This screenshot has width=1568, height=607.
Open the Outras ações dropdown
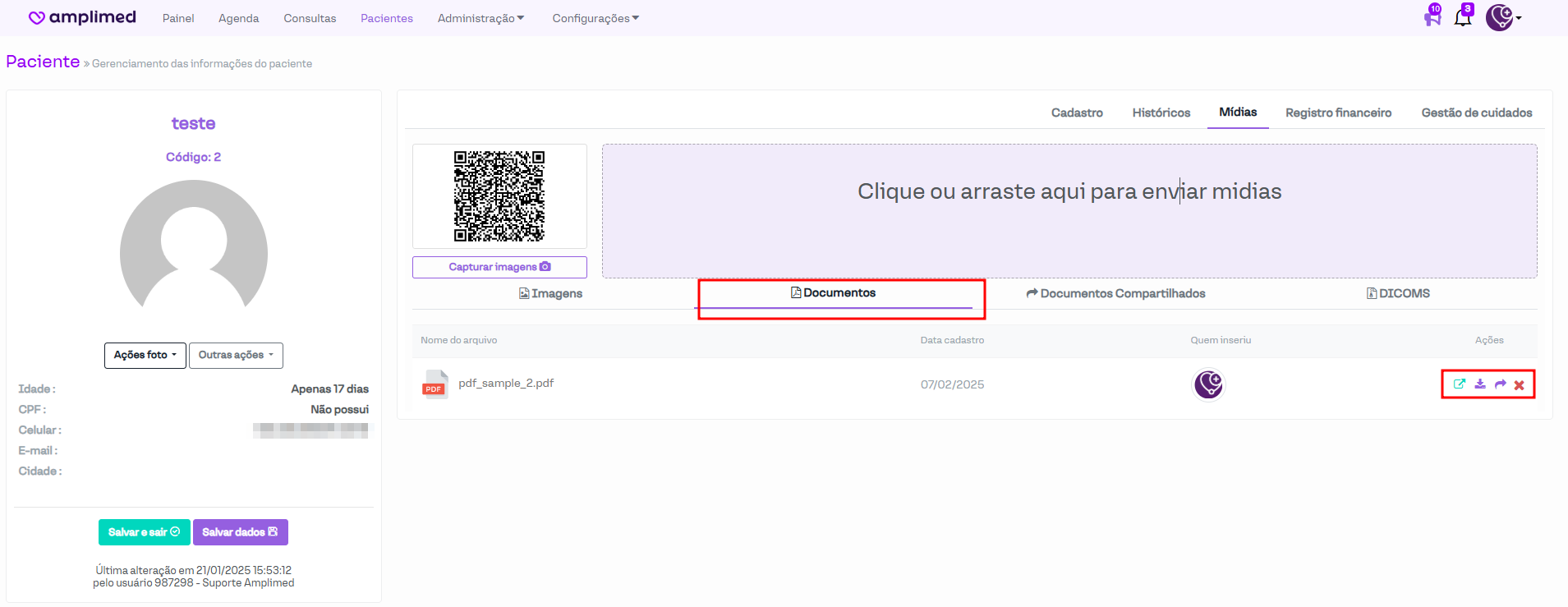tap(236, 355)
